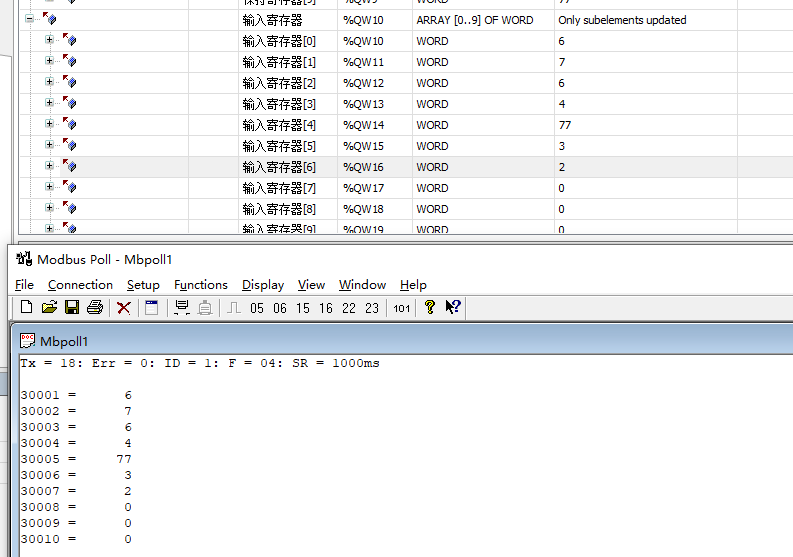Expand the 输入寄存器[6] row
The width and height of the screenshot is (793, 557).
pyautogui.click(x=49, y=165)
